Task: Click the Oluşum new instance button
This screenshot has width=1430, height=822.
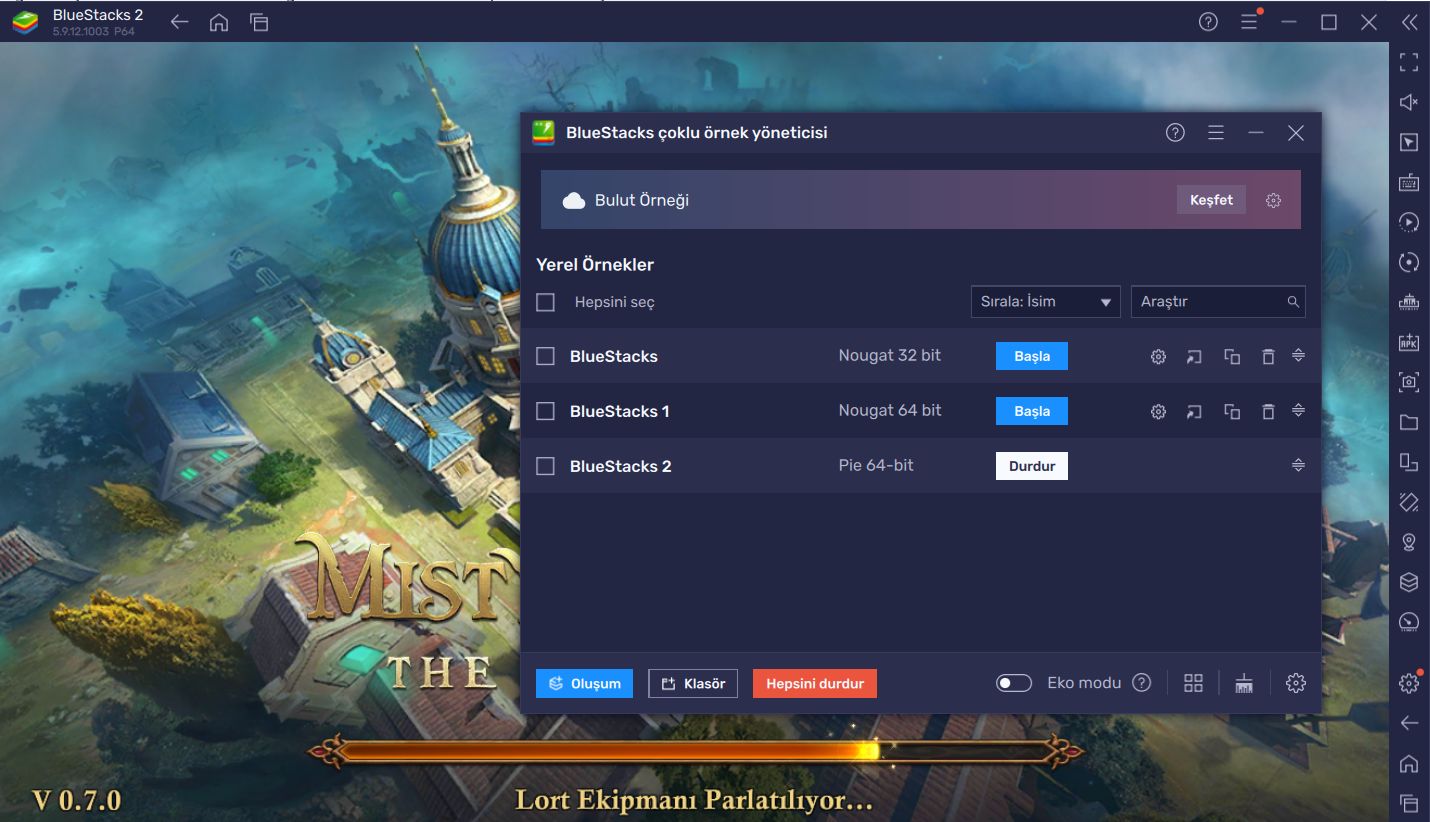Action: point(584,684)
